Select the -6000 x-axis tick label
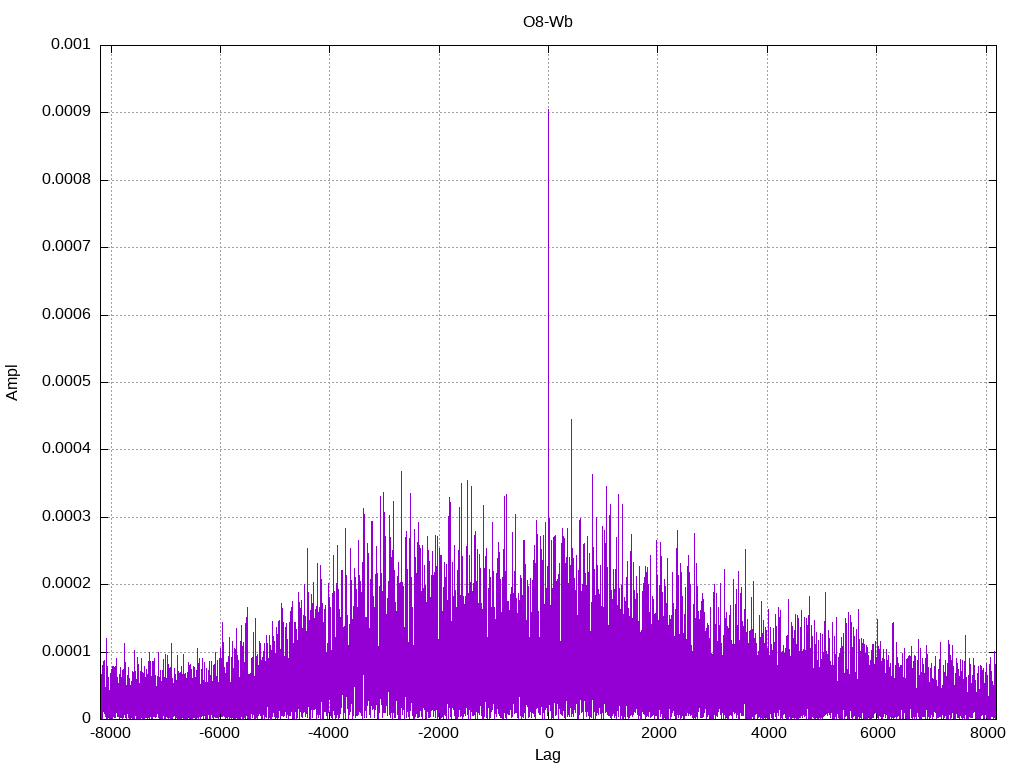The image size is (1024, 768). click(x=218, y=733)
